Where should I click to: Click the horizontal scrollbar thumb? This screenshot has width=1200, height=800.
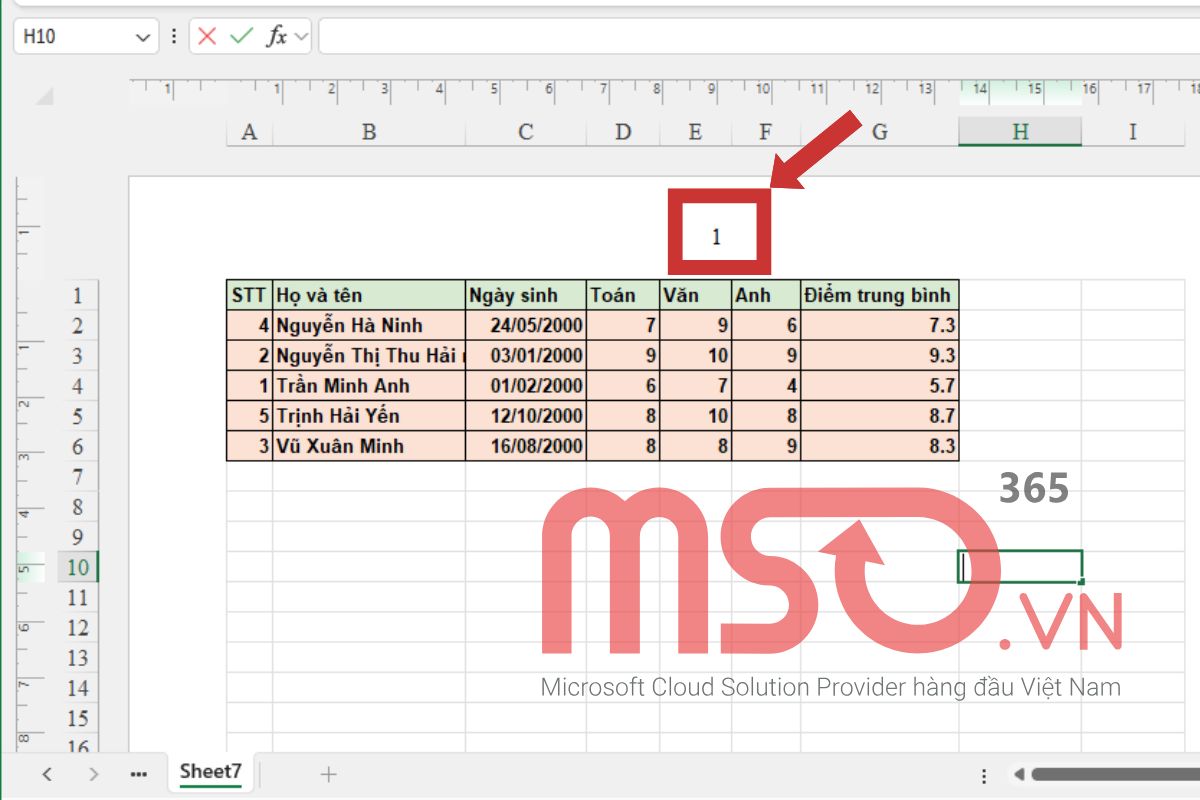pyautogui.click(x=1115, y=774)
